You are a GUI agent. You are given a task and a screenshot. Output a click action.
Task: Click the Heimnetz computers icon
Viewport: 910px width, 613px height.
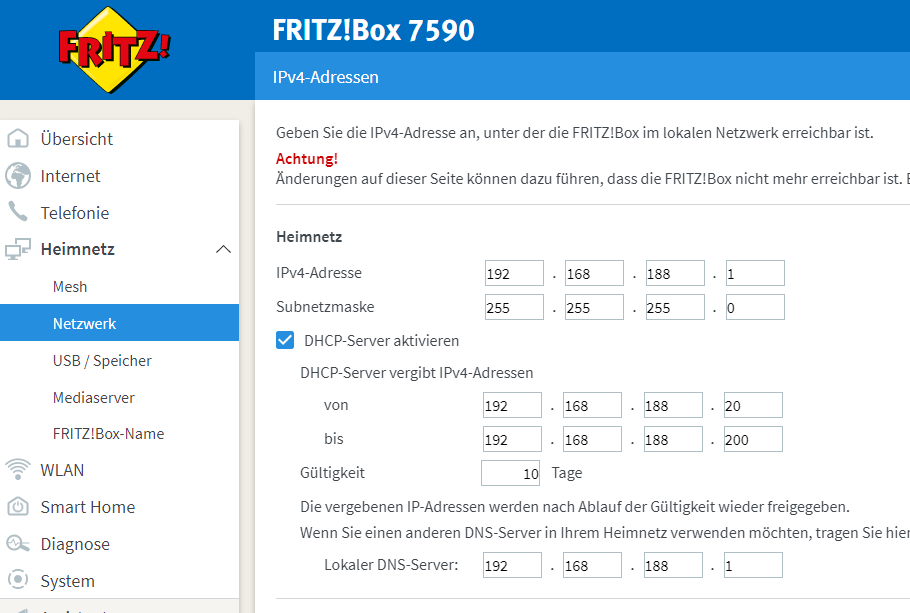(x=18, y=249)
